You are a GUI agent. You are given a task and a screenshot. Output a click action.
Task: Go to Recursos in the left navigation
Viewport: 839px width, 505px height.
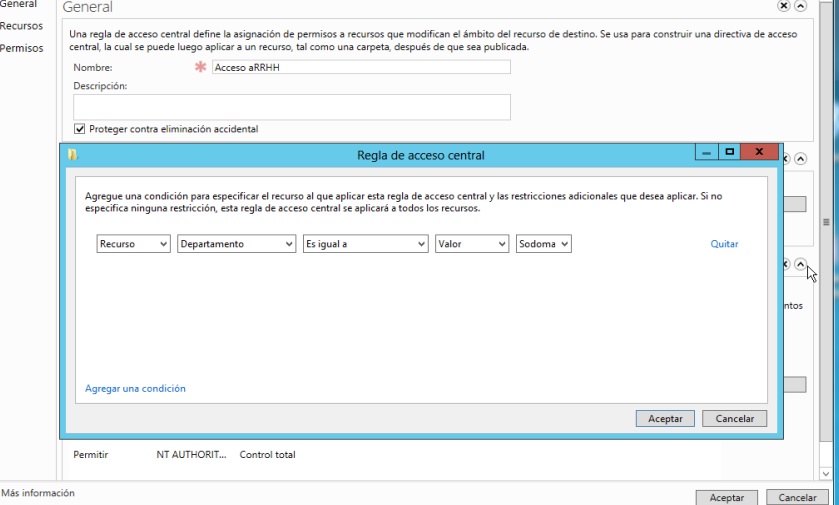(20, 26)
